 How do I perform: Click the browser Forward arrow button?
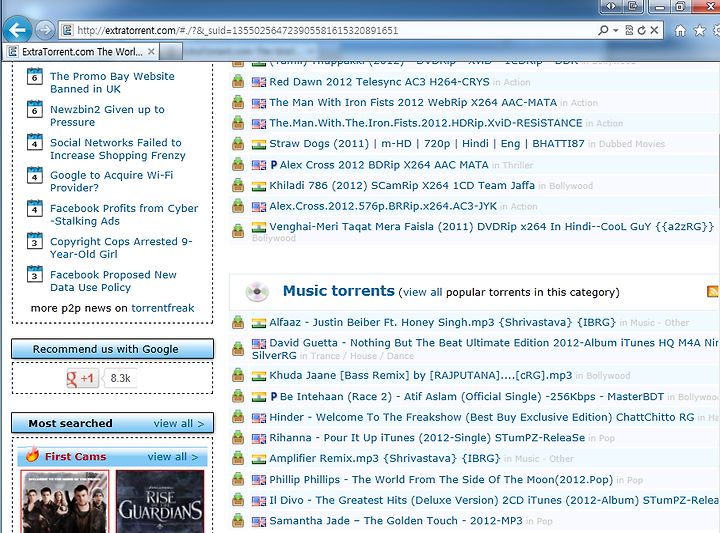point(45,30)
